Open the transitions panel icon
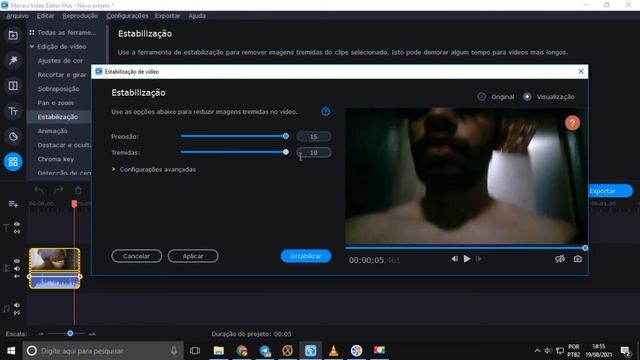Image resolution: width=640 pixels, height=360 pixels. pyautogui.click(x=13, y=86)
